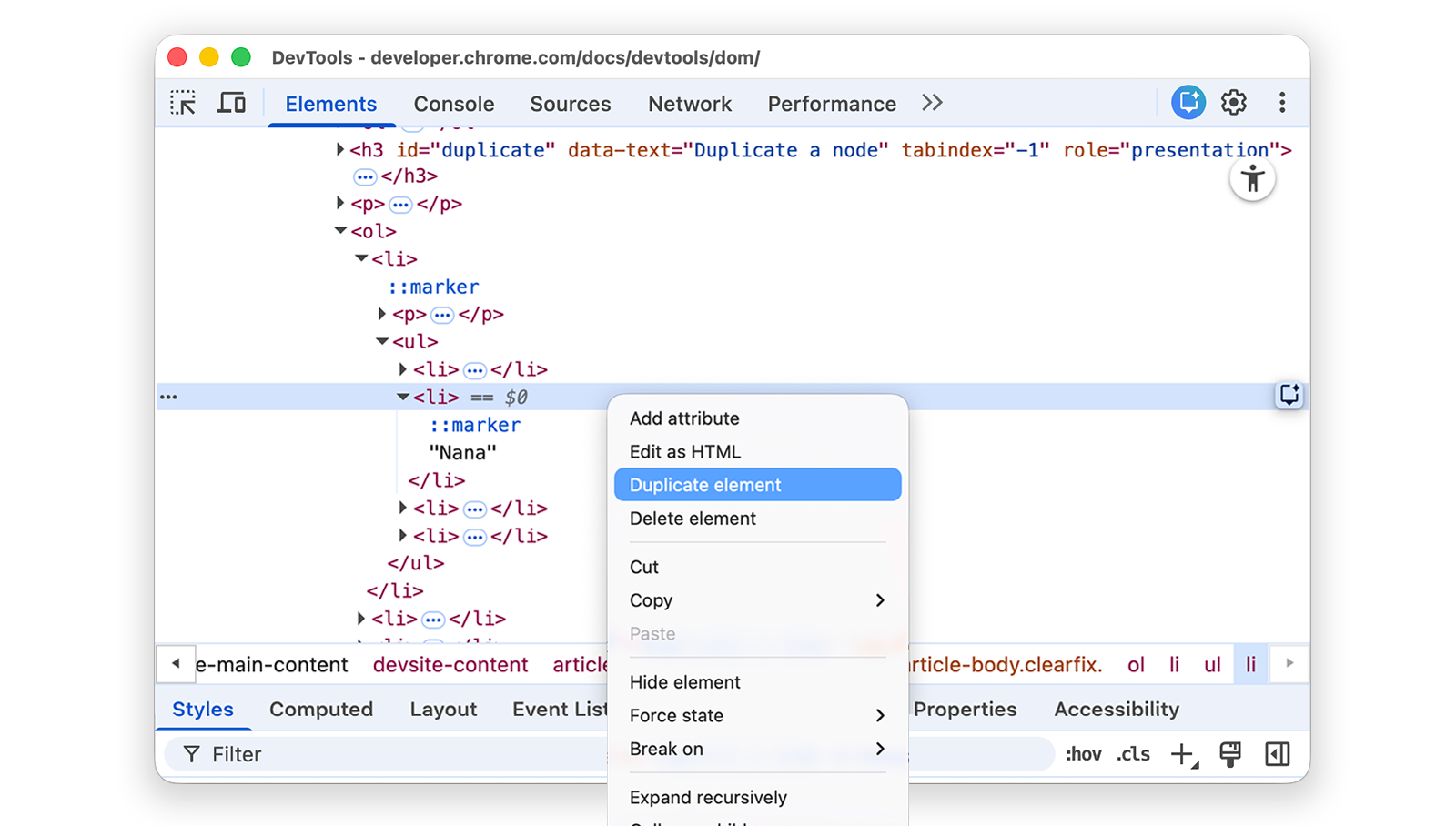Open the DevTools settings gear
The image size is (1456, 826).
(1234, 103)
